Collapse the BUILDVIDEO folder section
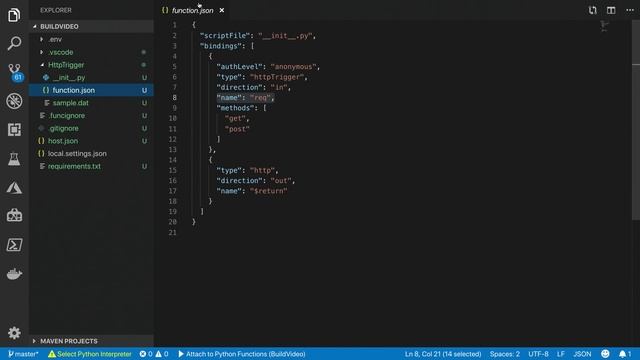Screen dimensions: 640x360 [91, 27]
